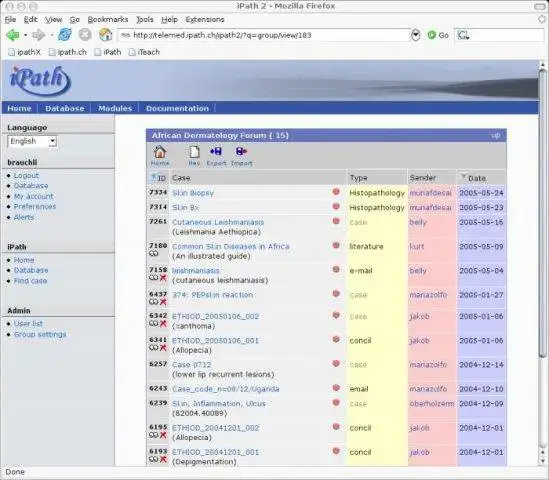
Task: Go to Database tab in blue navbar
Action: (x=65, y=109)
